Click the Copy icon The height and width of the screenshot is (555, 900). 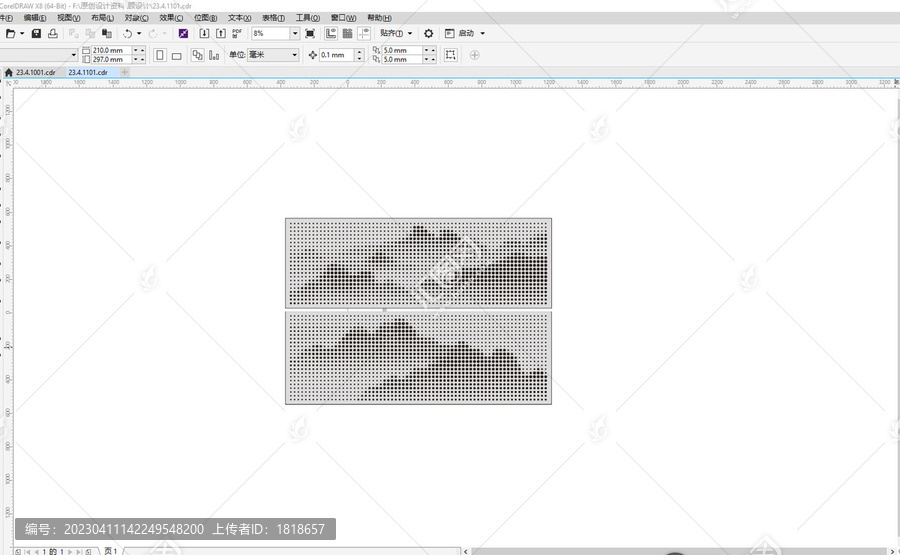pyautogui.click(x=90, y=34)
